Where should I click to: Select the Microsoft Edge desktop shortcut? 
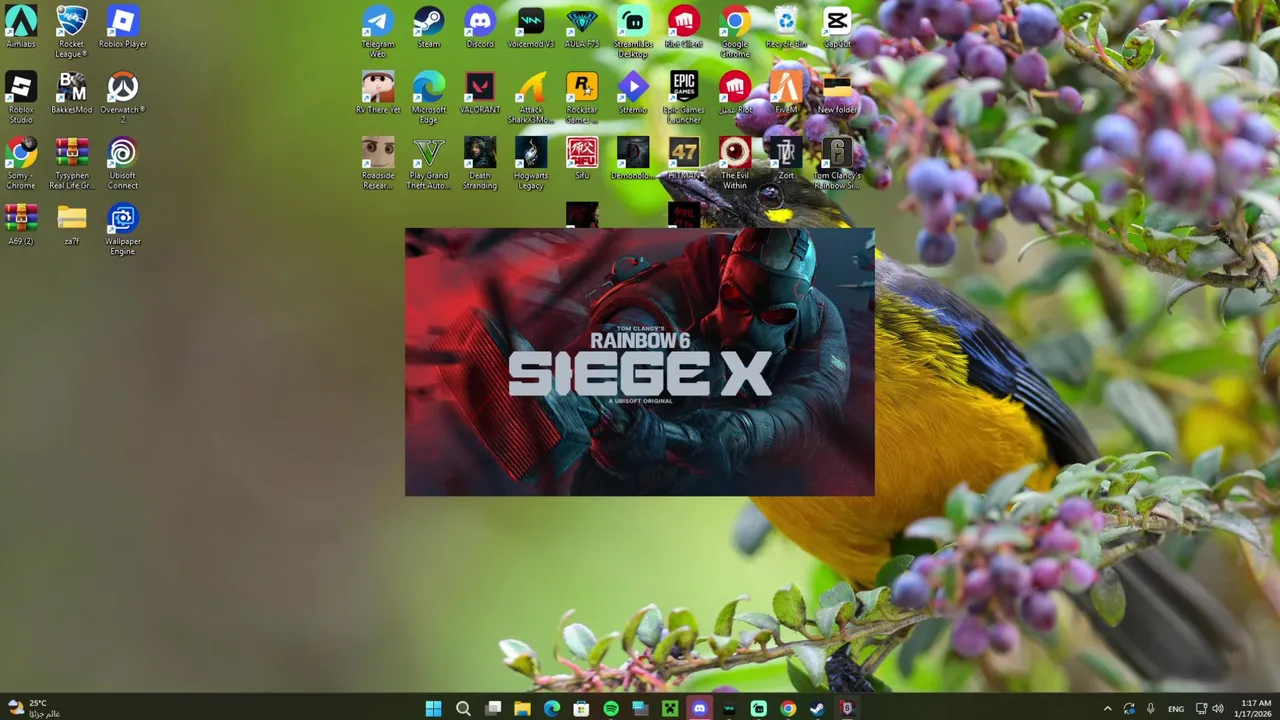click(x=429, y=97)
